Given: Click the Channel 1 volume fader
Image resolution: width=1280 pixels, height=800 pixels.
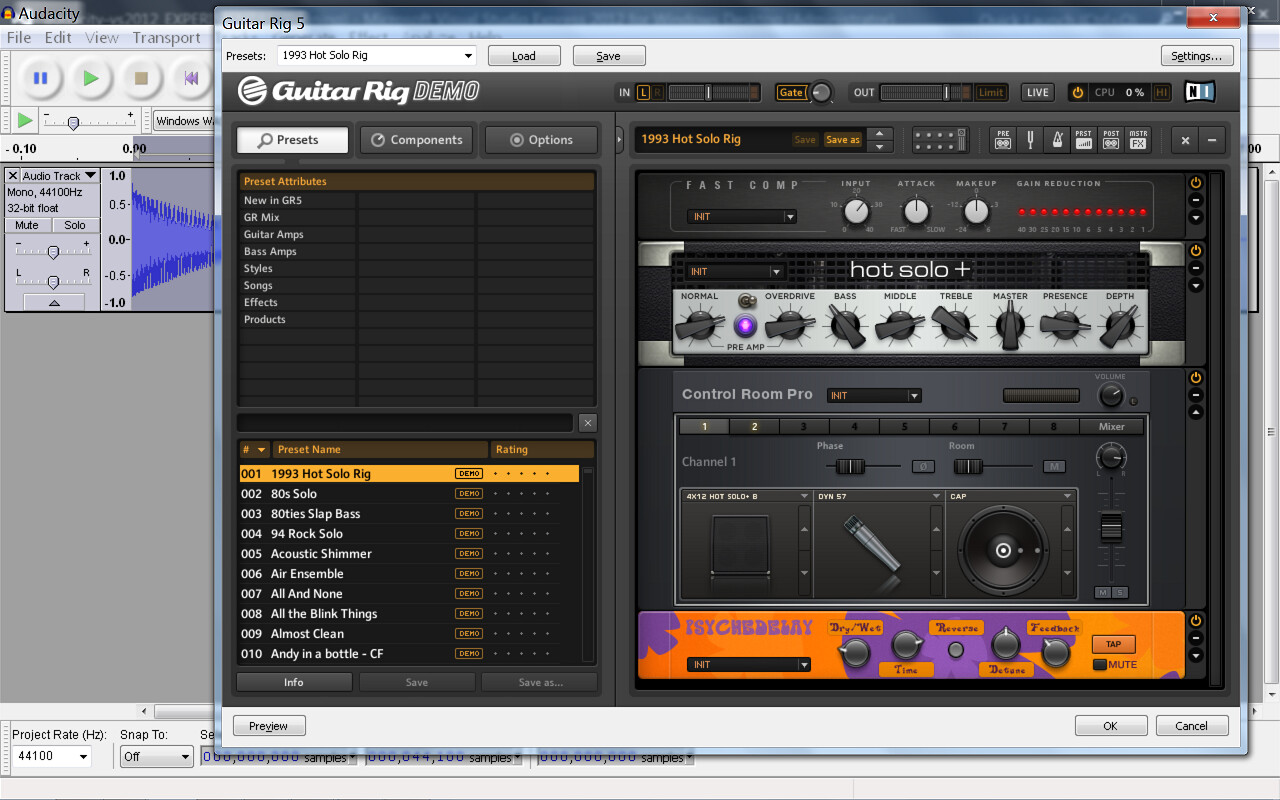Looking at the screenshot, I should [x=1111, y=527].
